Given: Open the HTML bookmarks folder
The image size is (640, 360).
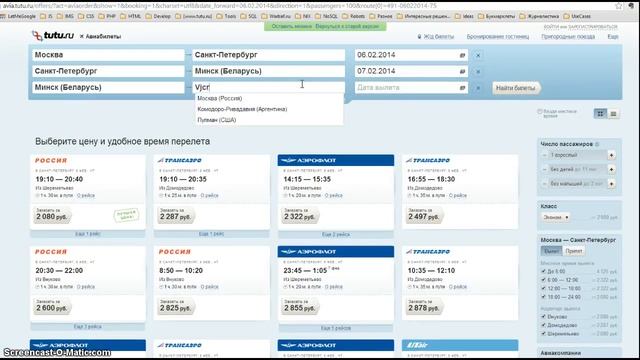Looking at the screenshot, I should [130, 16].
